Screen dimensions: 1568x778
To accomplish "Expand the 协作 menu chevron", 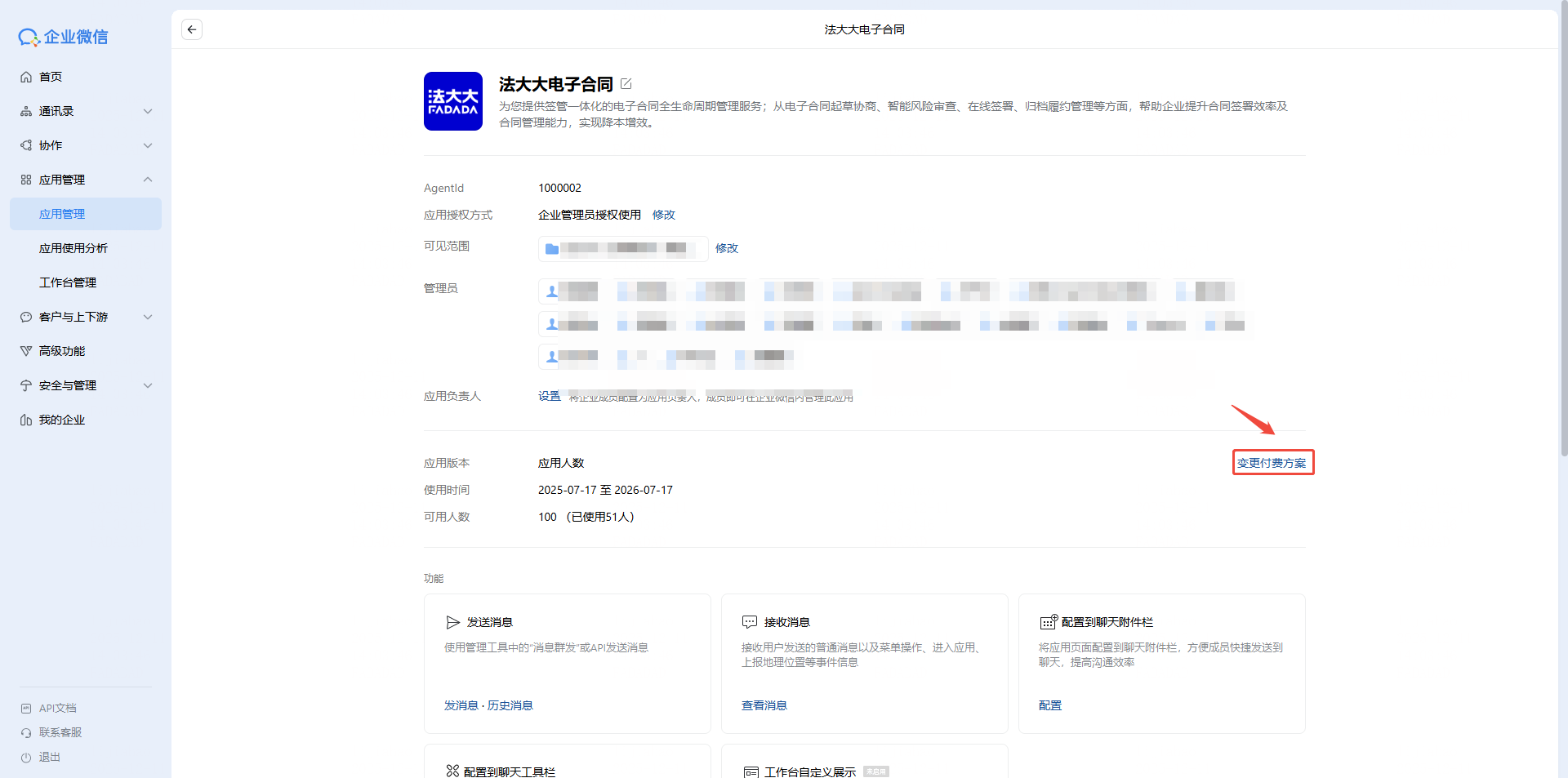I will click(148, 145).
